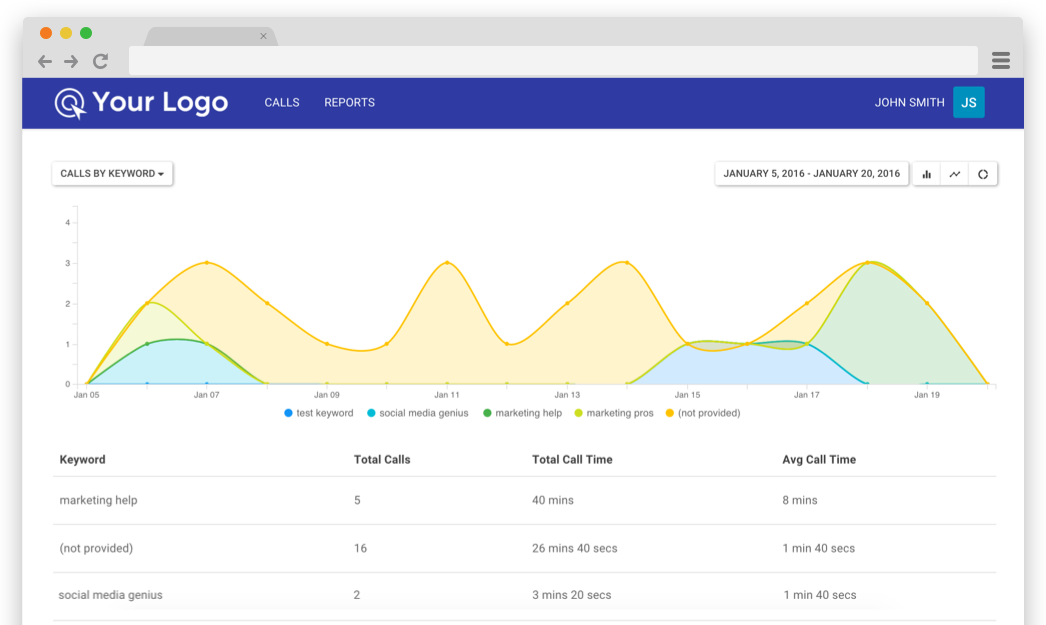Open the John Smith account menu
Screen dimensions: 1046x625
point(909,103)
